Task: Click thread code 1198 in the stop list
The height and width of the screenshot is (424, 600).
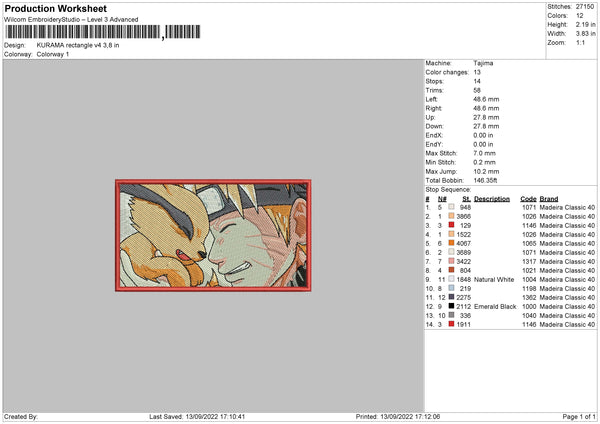Action: (x=529, y=289)
